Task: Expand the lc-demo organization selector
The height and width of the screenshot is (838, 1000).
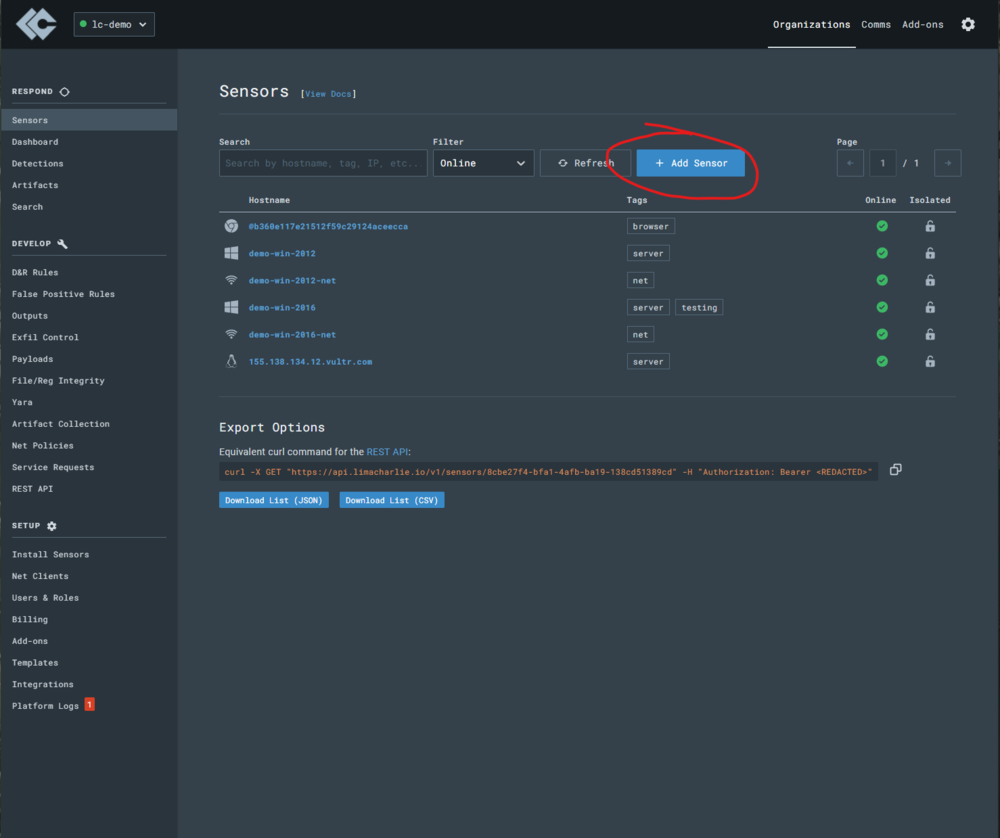Action: tap(114, 24)
